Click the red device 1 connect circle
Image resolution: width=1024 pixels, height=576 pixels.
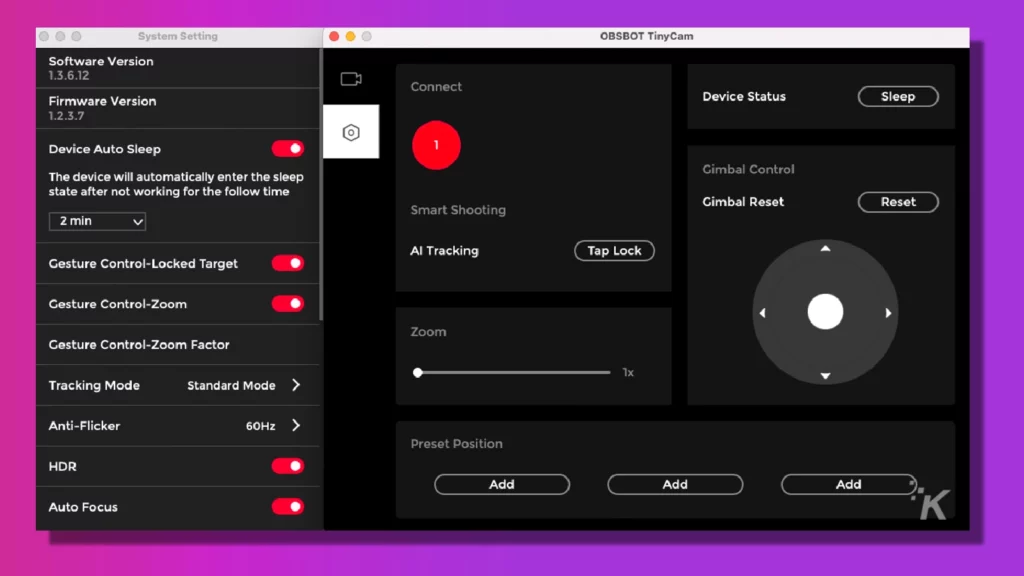[436, 145]
